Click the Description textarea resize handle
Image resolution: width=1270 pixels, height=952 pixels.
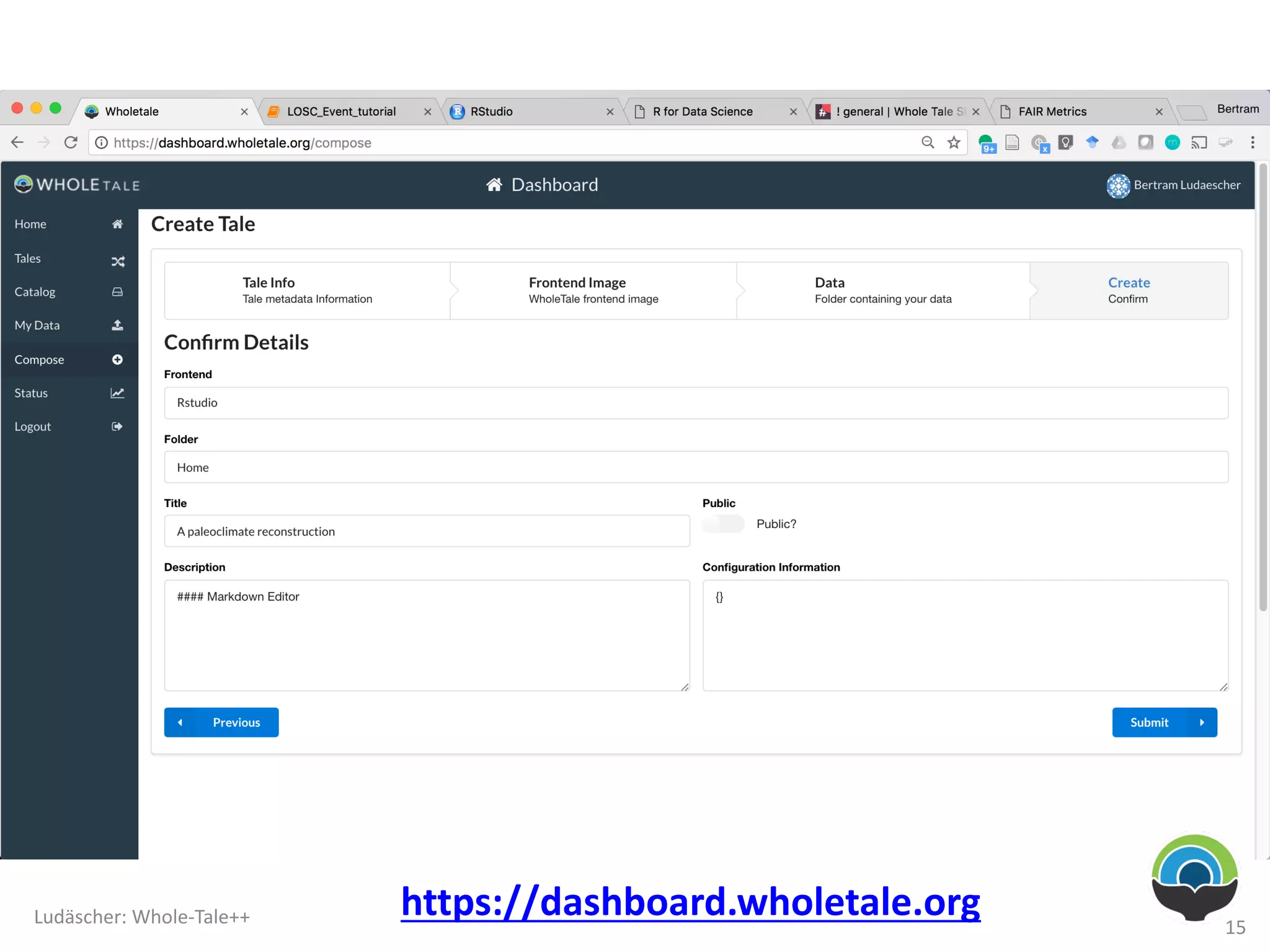685,686
